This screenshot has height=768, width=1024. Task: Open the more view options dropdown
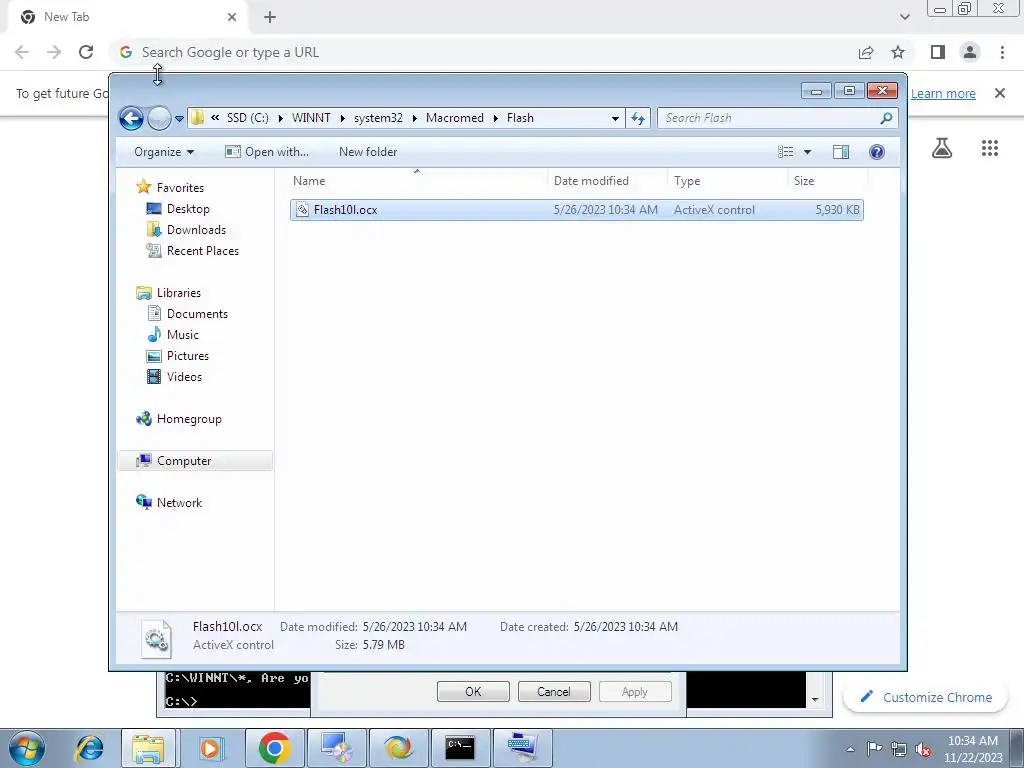click(x=807, y=152)
